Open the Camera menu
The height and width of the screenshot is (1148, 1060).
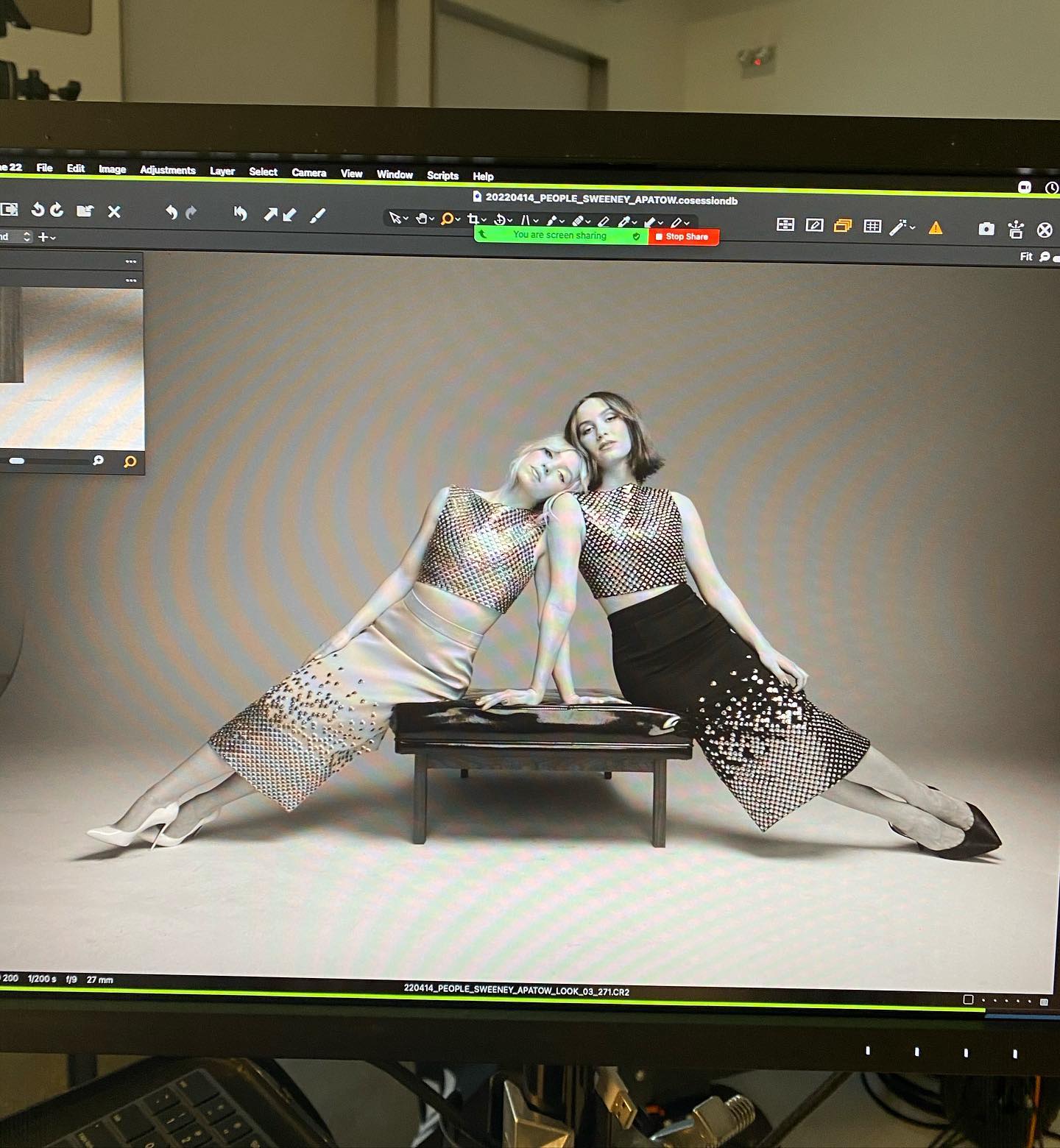308,173
